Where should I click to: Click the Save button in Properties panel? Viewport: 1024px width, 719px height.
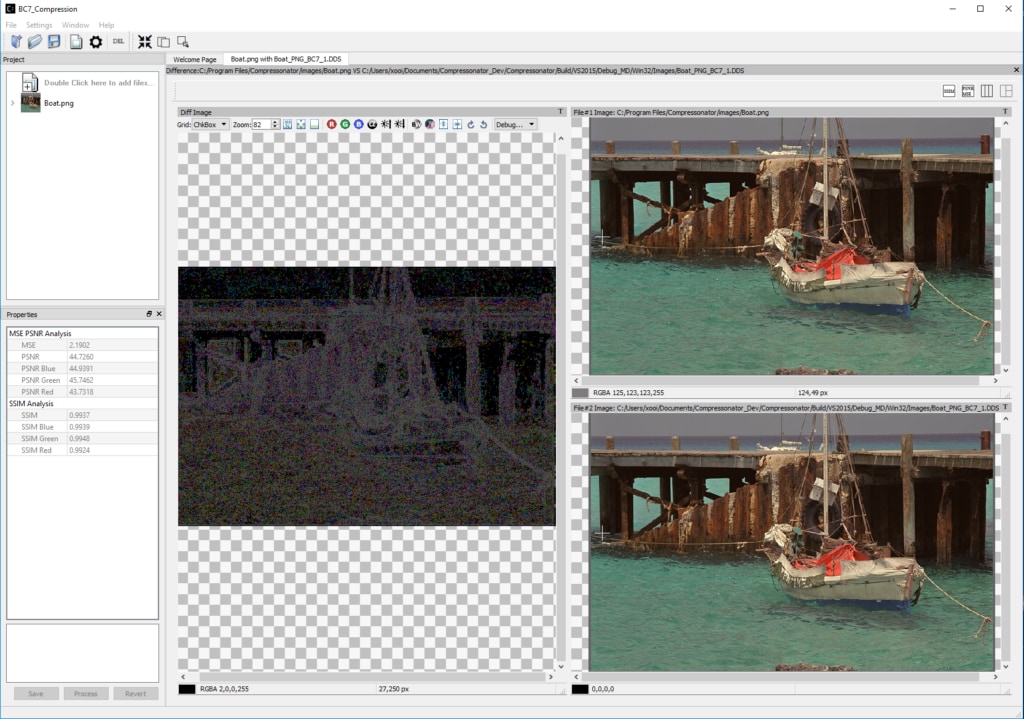(x=36, y=693)
